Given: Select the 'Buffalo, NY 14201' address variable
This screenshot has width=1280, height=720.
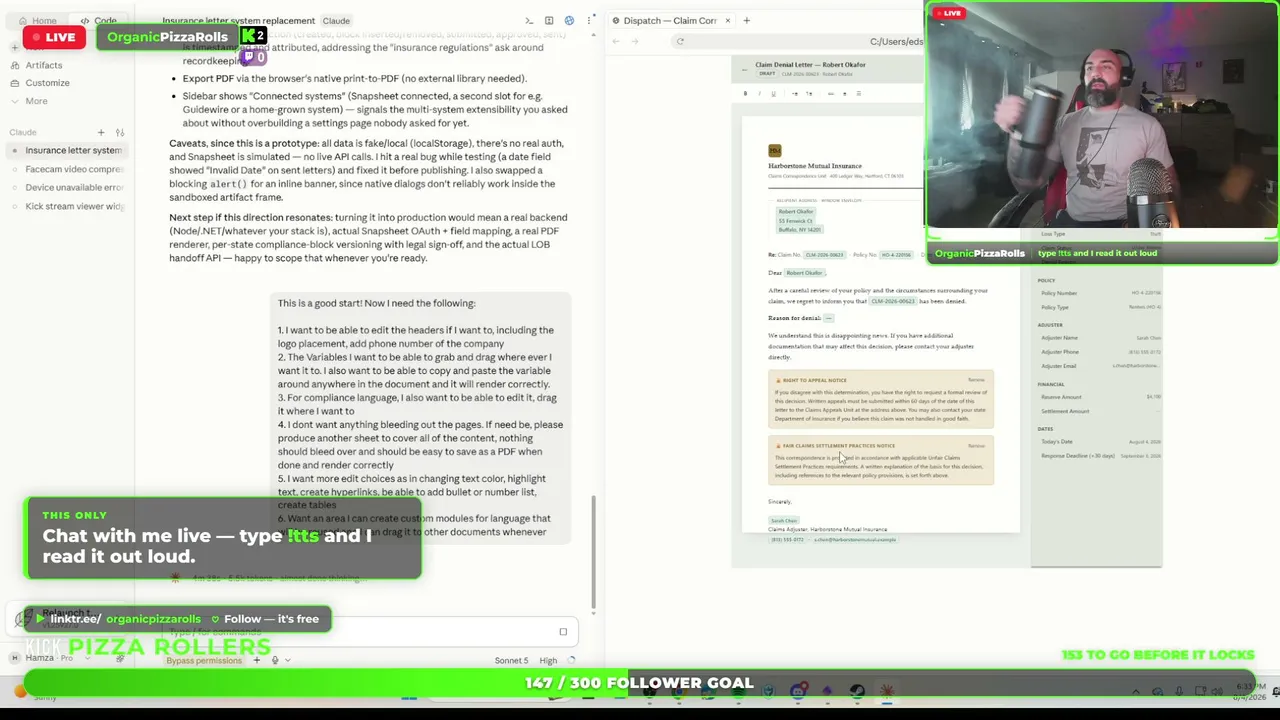Looking at the screenshot, I should [x=800, y=230].
